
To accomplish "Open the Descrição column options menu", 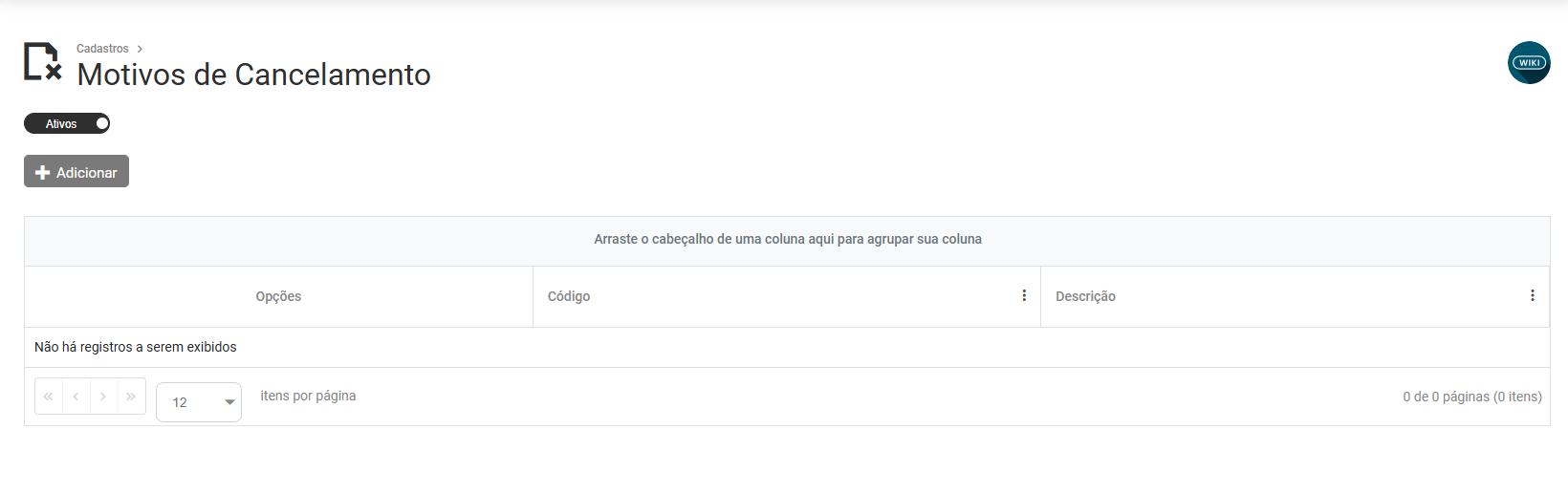I will pos(1532,296).
